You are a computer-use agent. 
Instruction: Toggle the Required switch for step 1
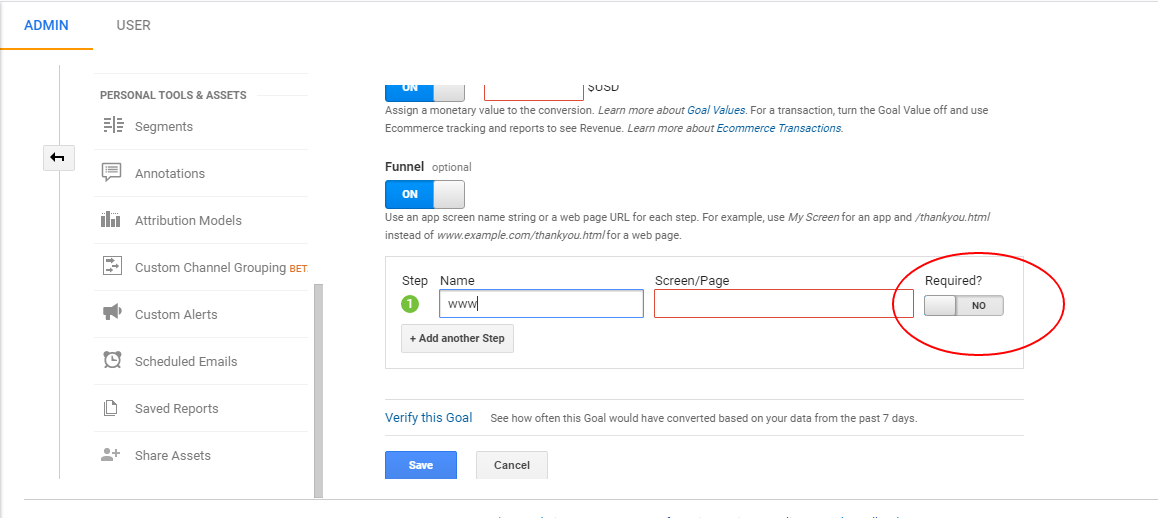click(963, 306)
